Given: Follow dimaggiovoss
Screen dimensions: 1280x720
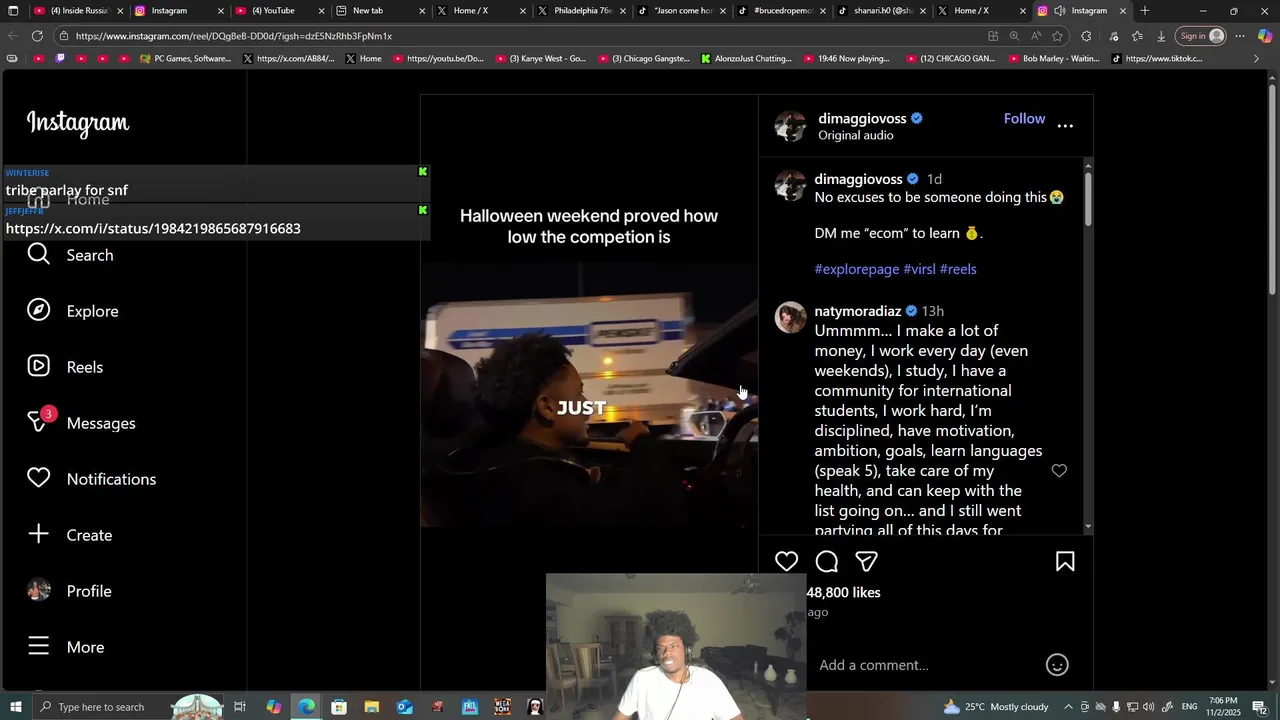Looking at the screenshot, I should (x=1024, y=118).
